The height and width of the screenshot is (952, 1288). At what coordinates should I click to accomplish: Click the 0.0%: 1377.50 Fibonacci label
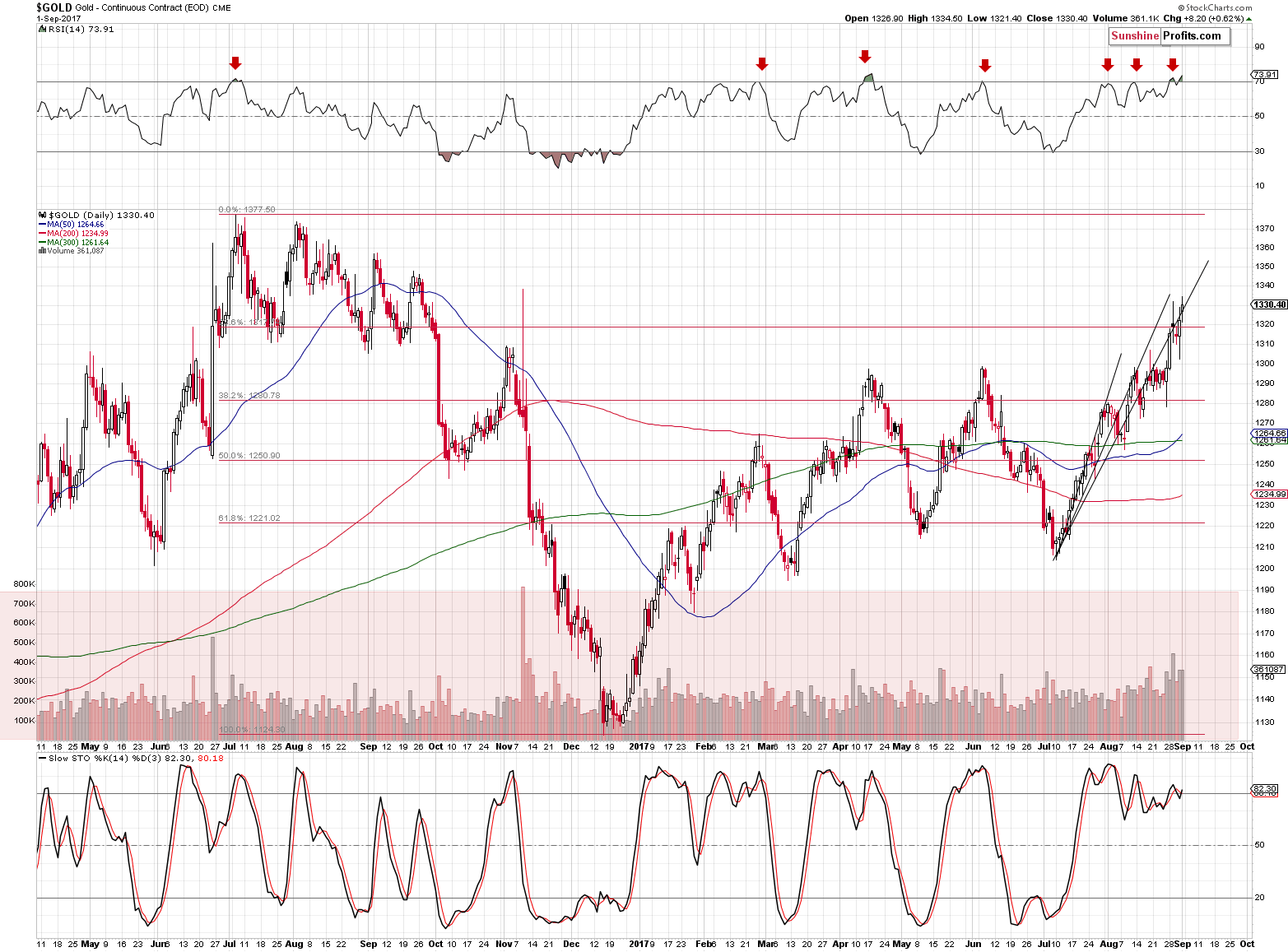coord(247,210)
